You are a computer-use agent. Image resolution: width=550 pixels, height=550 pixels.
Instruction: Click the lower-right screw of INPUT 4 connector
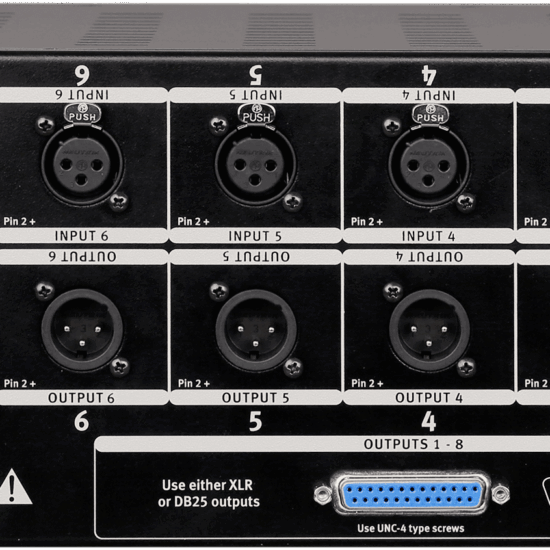[x=466, y=203]
